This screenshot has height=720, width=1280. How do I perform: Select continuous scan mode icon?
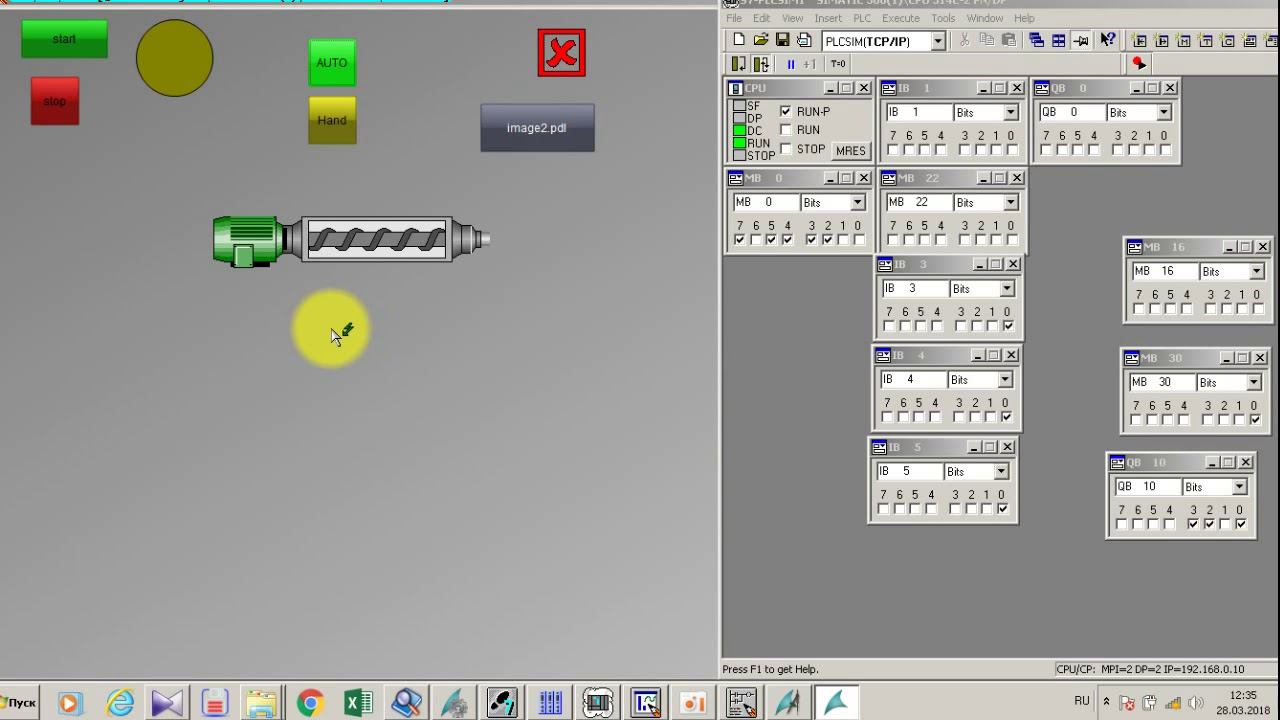[x=761, y=64]
